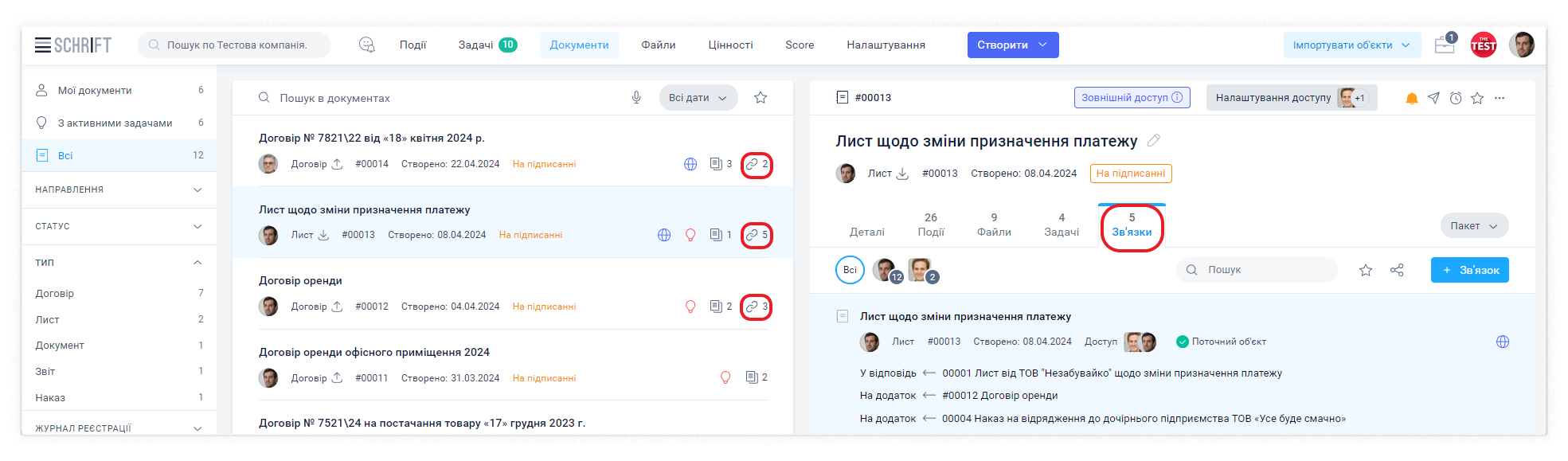Toggle the star favorite for document #00013

1477,98
